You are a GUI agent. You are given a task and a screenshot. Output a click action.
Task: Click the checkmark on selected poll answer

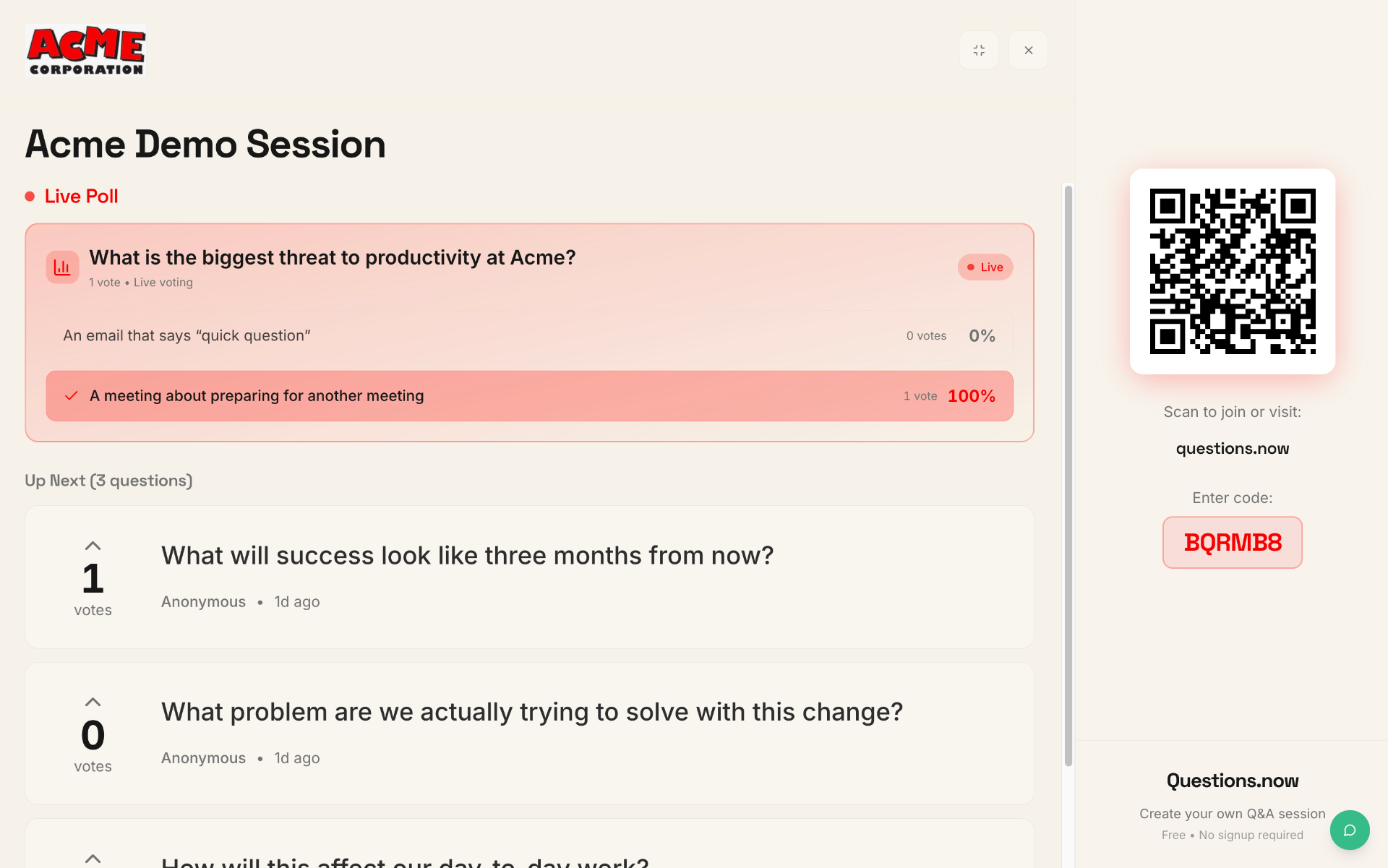point(71,396)
